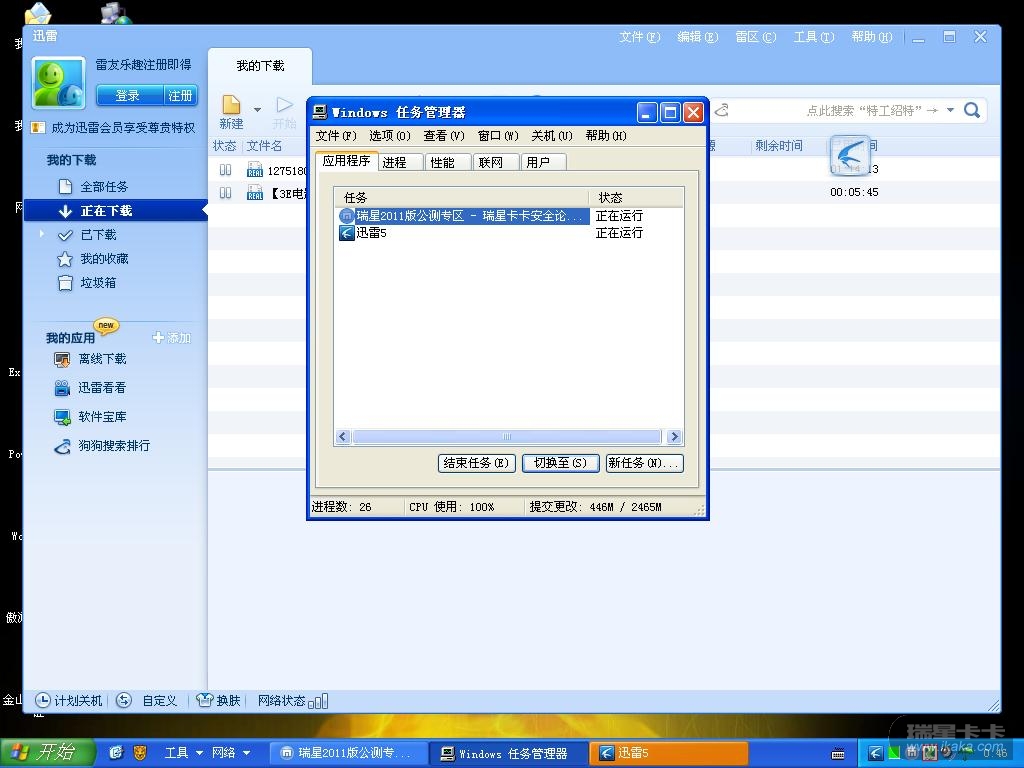Open the search engine dropdown arrow in Xunlei
The width and height of the screenshot is (1024, 768).
point(950,110)
